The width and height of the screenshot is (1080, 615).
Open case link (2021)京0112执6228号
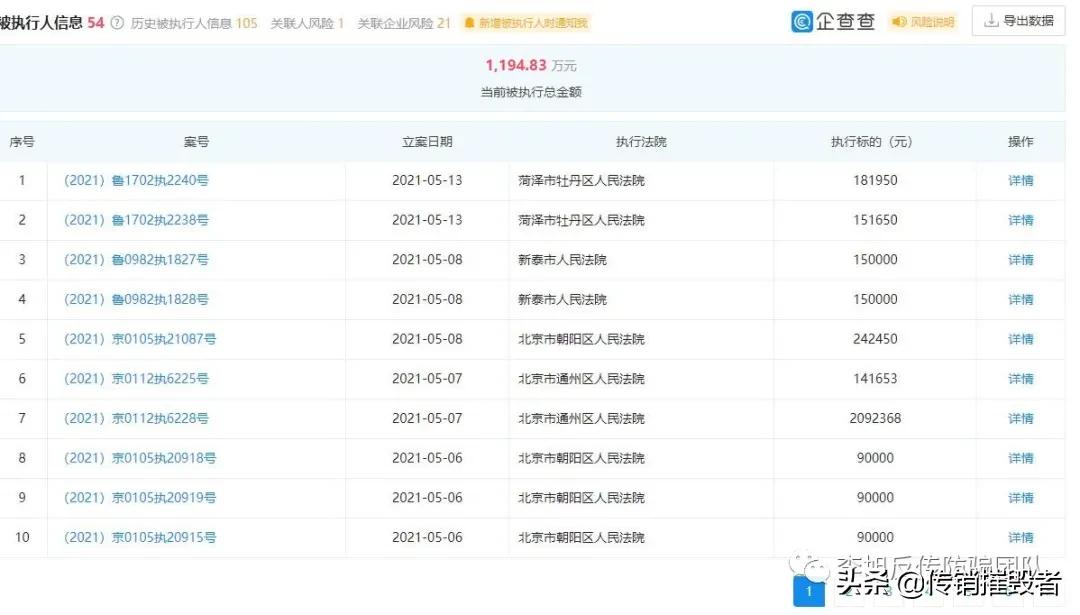point(134,418)
